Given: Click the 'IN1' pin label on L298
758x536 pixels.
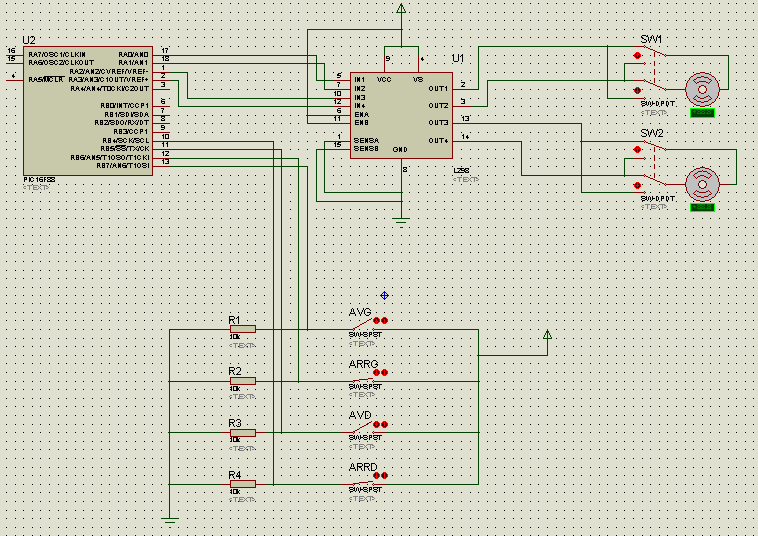Looking at the screenshot, I should (360, 79).
